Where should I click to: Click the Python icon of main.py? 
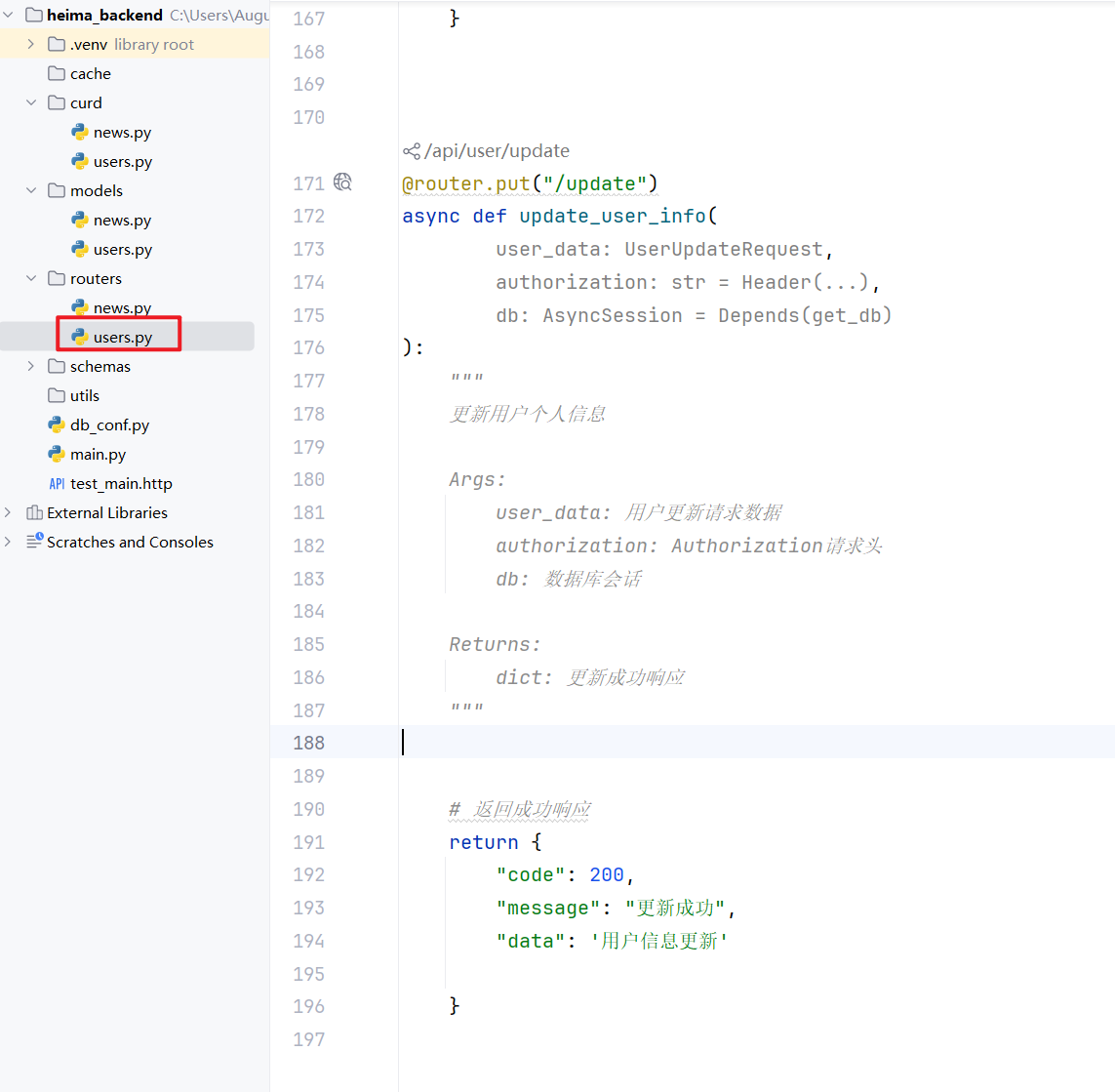57,455
